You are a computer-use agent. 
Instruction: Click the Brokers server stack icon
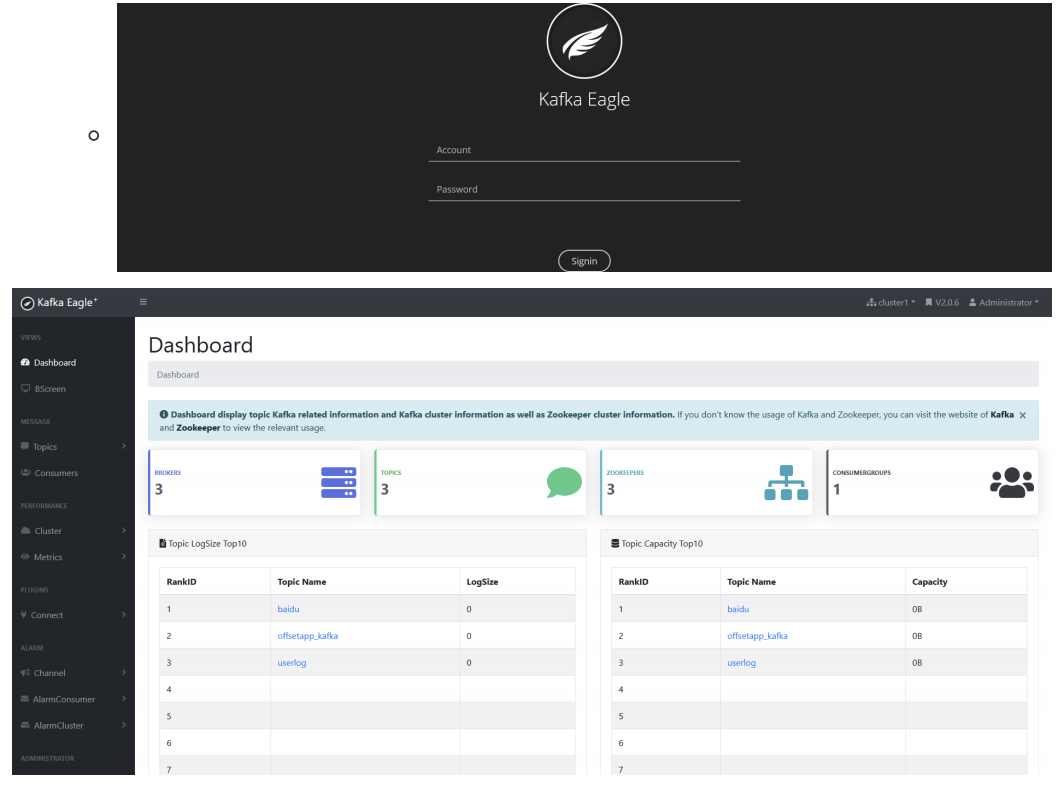[338, 483]
